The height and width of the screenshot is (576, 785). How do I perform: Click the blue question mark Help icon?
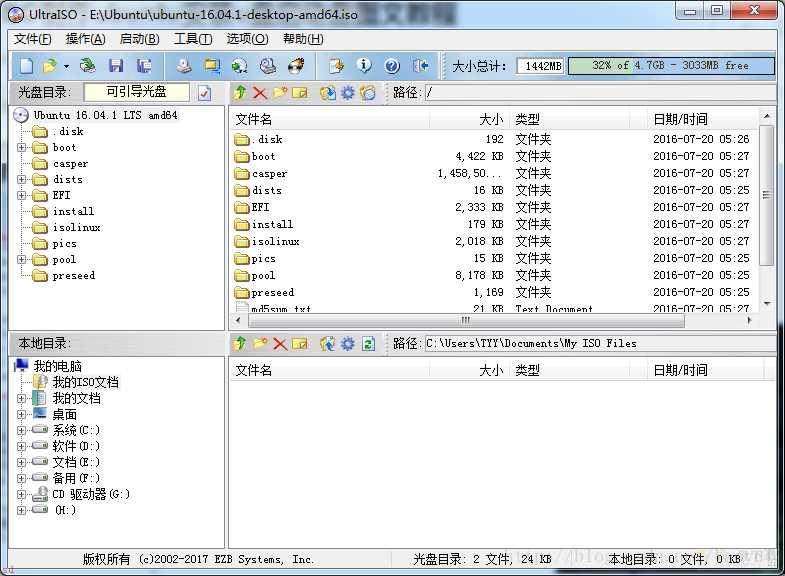click(392, 66)
